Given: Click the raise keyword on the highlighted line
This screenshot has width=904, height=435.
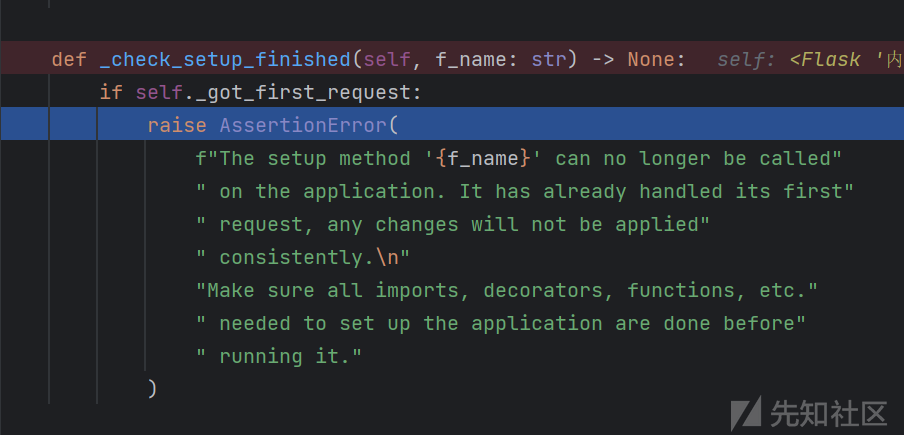Looking at the screenshot, I should point(177,125).
